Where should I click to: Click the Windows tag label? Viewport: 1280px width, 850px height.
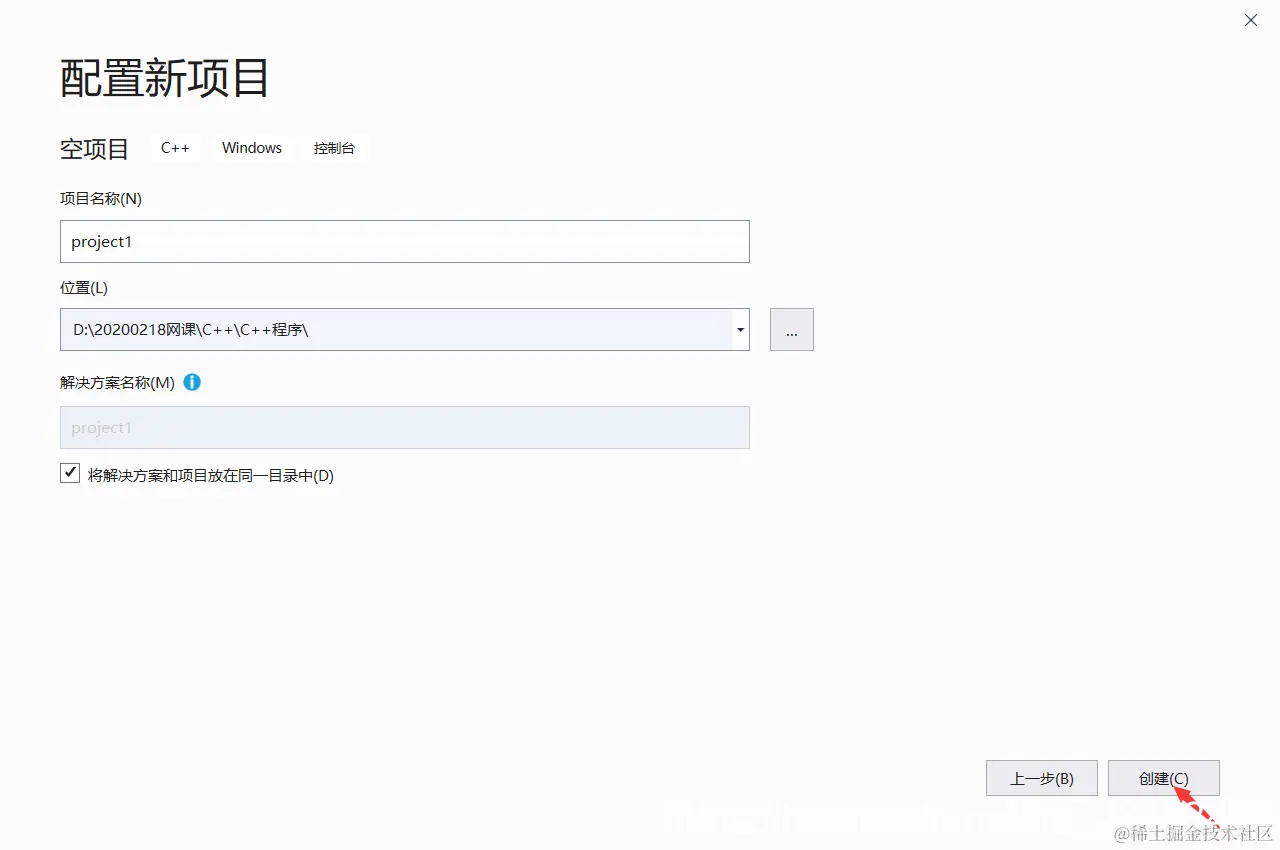coord(252,148)
